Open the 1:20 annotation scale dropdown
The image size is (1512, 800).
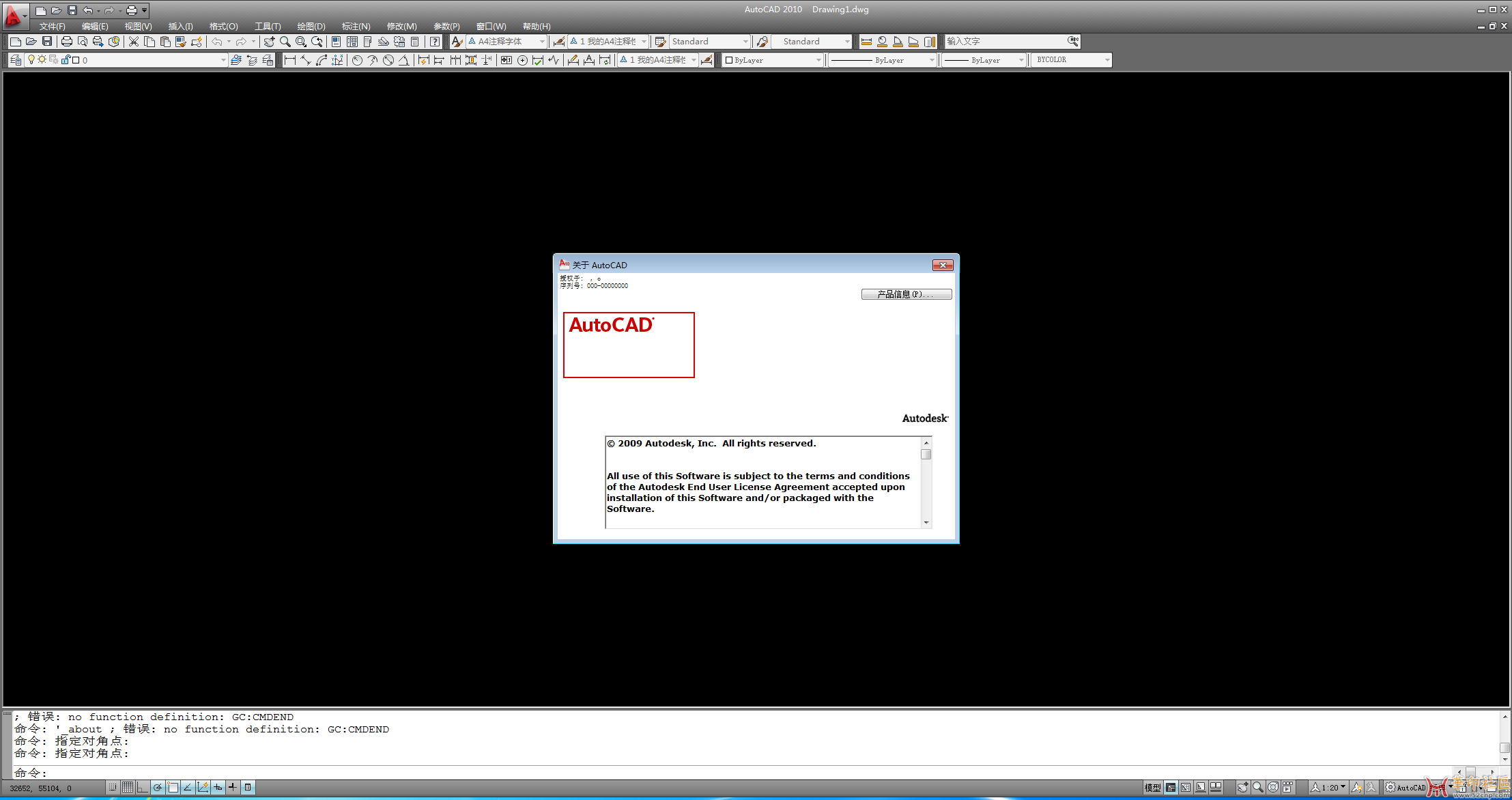[x=1328, y=787]
